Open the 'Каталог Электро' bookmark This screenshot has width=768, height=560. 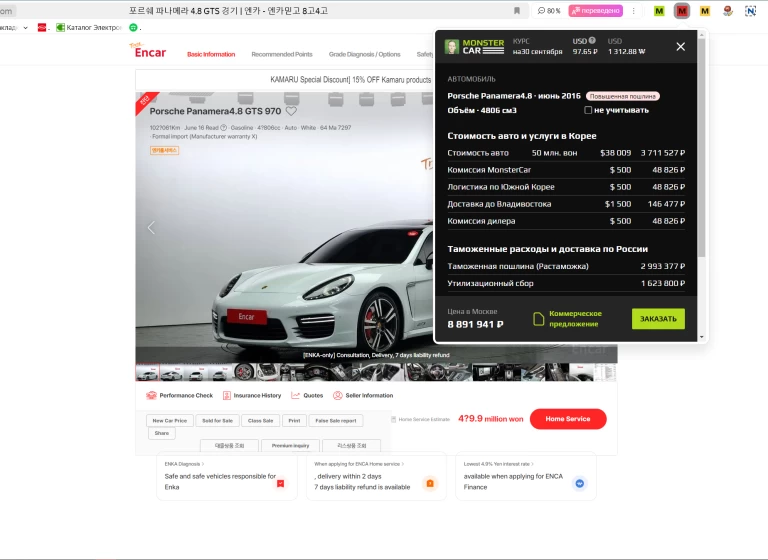click(89, 27)
